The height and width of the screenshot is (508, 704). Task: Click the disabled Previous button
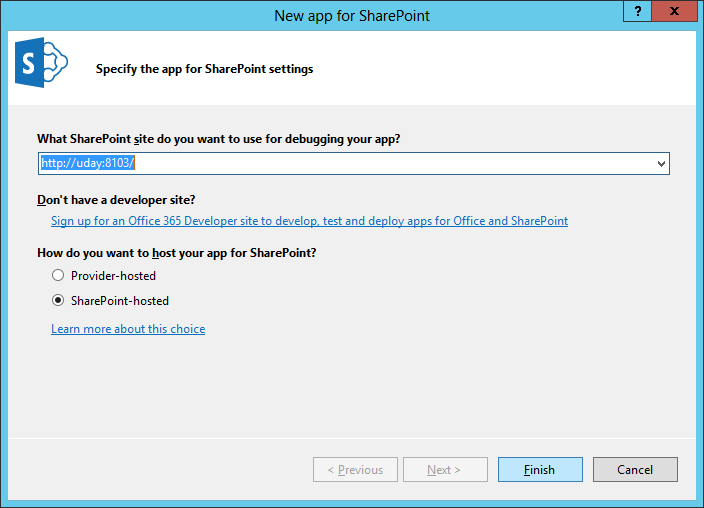(355, 469)
